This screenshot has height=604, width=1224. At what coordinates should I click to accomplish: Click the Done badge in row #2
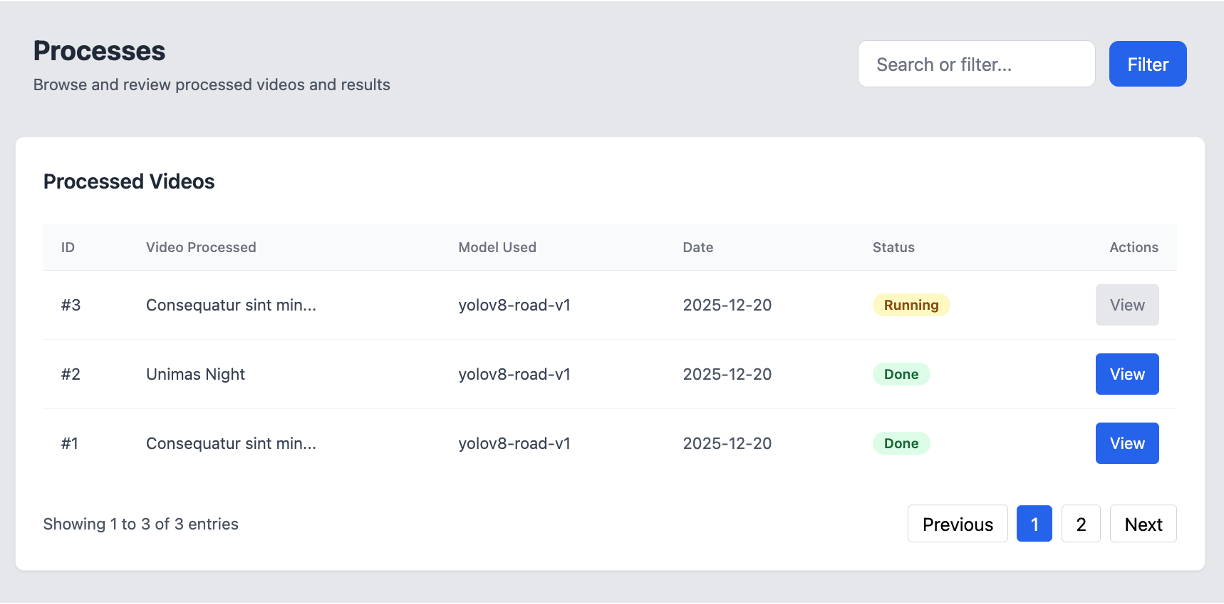point(901,374)
